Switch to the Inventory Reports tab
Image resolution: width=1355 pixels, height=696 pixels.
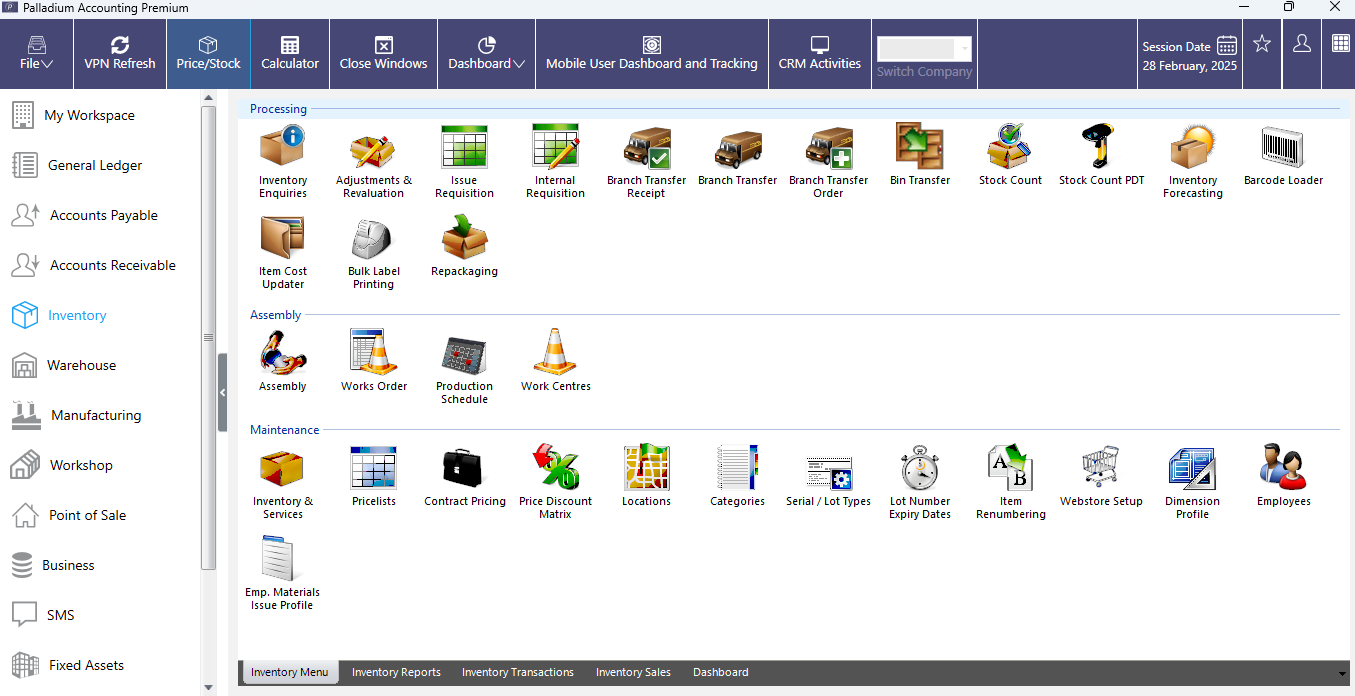pyautogui.click(x=396, y=672)
